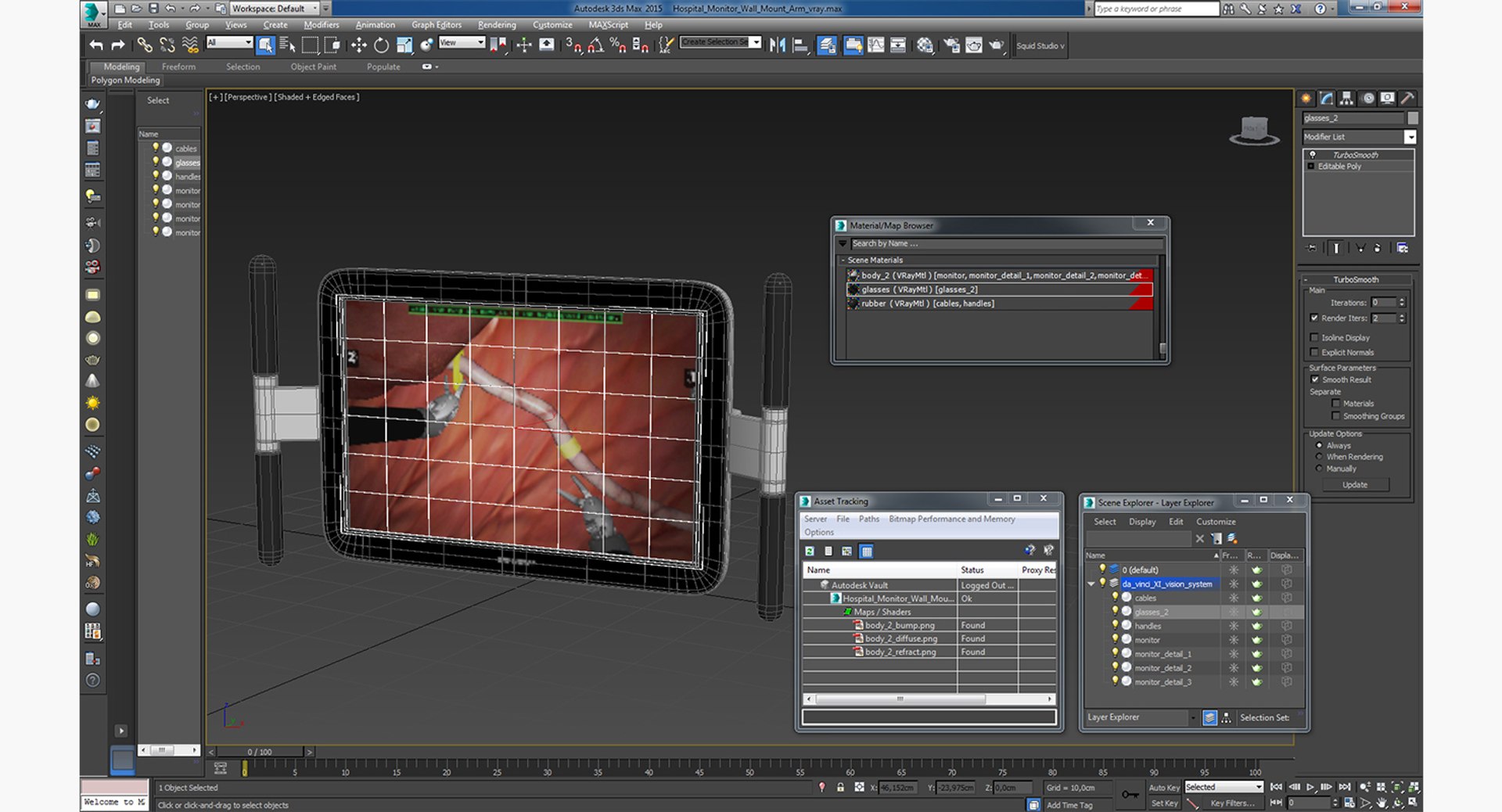Click the Update button in TurboSmooth
The width and height of the screenshot is (1502, 812).
pyautogui.click(x=1355, y=485)
